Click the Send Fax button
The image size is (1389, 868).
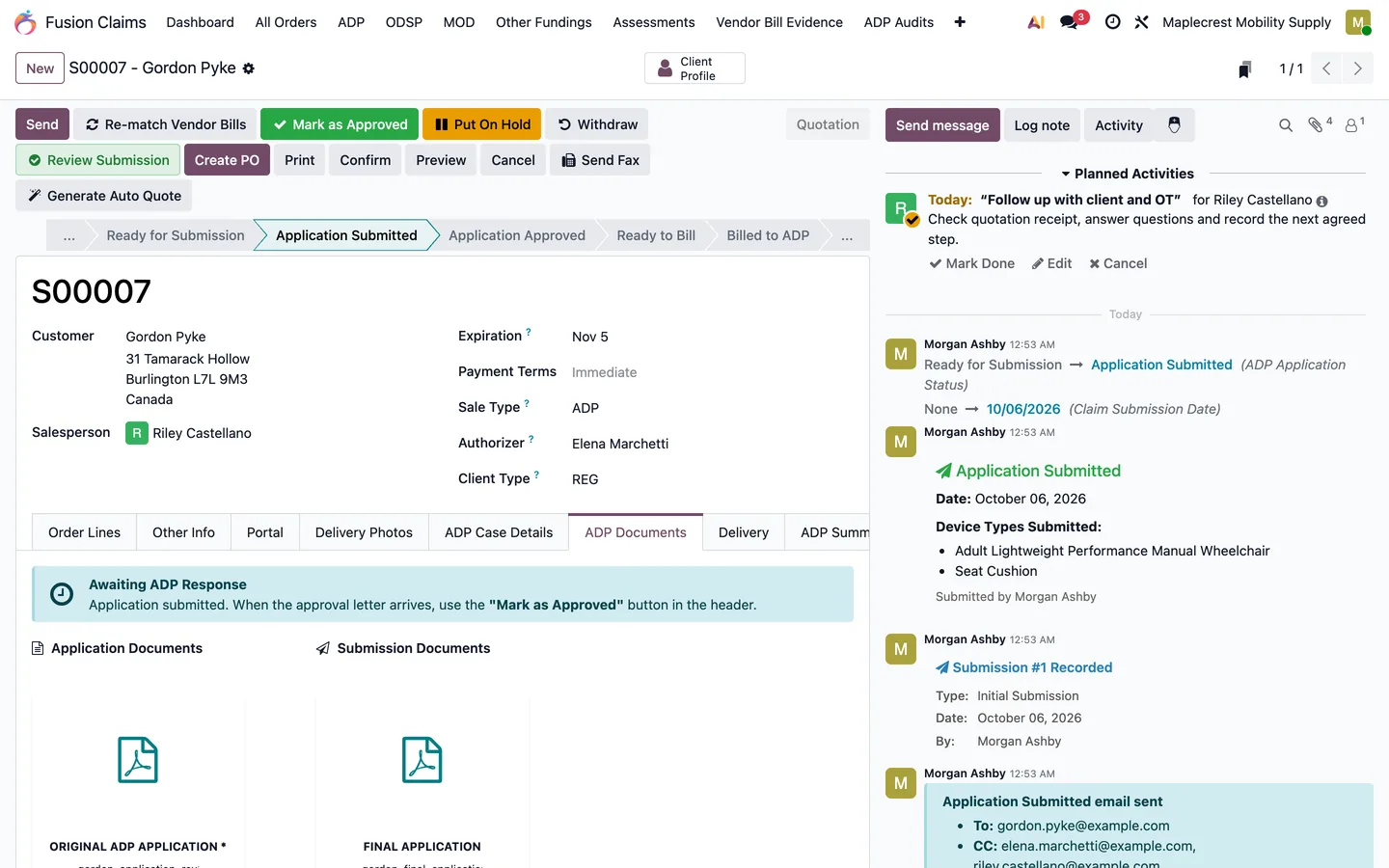(x=600, y=160)
